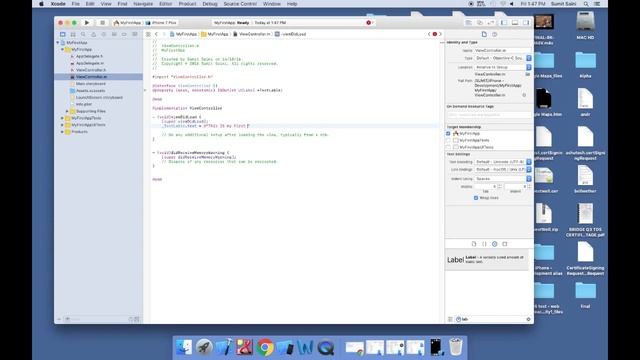640x360 pixels.
Task: Open the Location dropdown
Action: coord(503,67)
